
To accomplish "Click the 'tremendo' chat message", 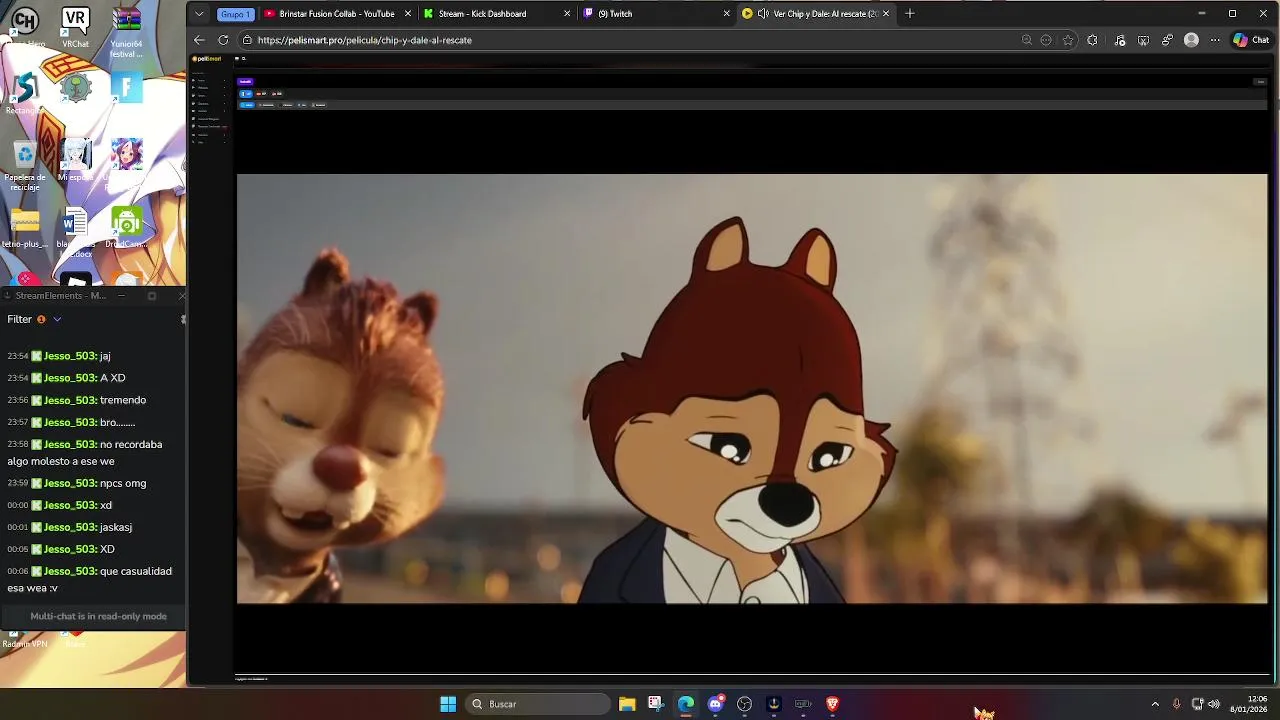I will point(123,400).
